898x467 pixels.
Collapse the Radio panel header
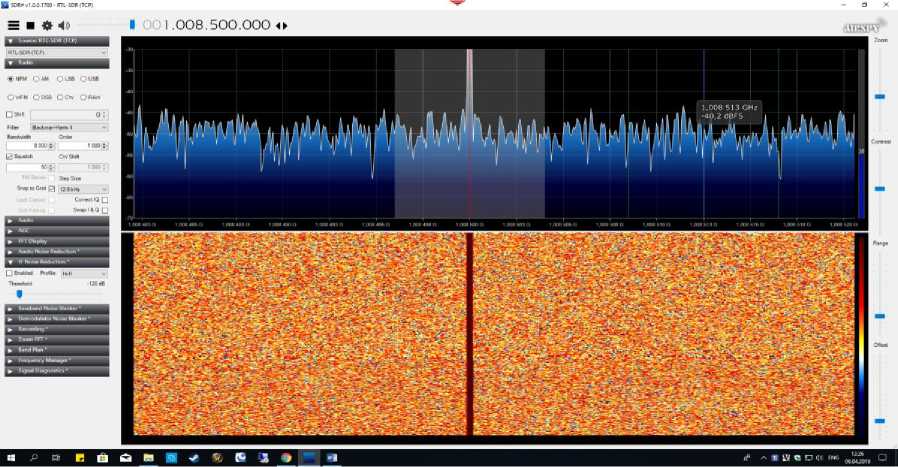[56, 62]
